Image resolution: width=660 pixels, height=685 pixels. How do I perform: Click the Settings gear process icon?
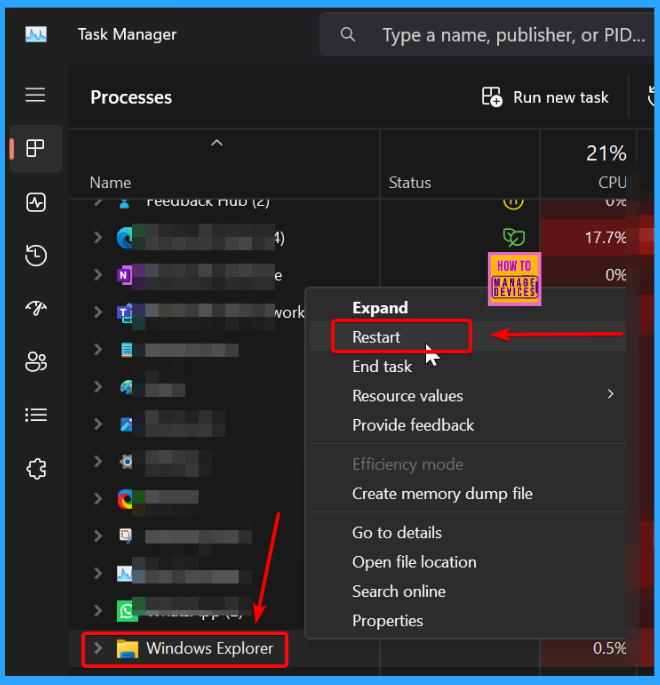[x=126, y=461]
